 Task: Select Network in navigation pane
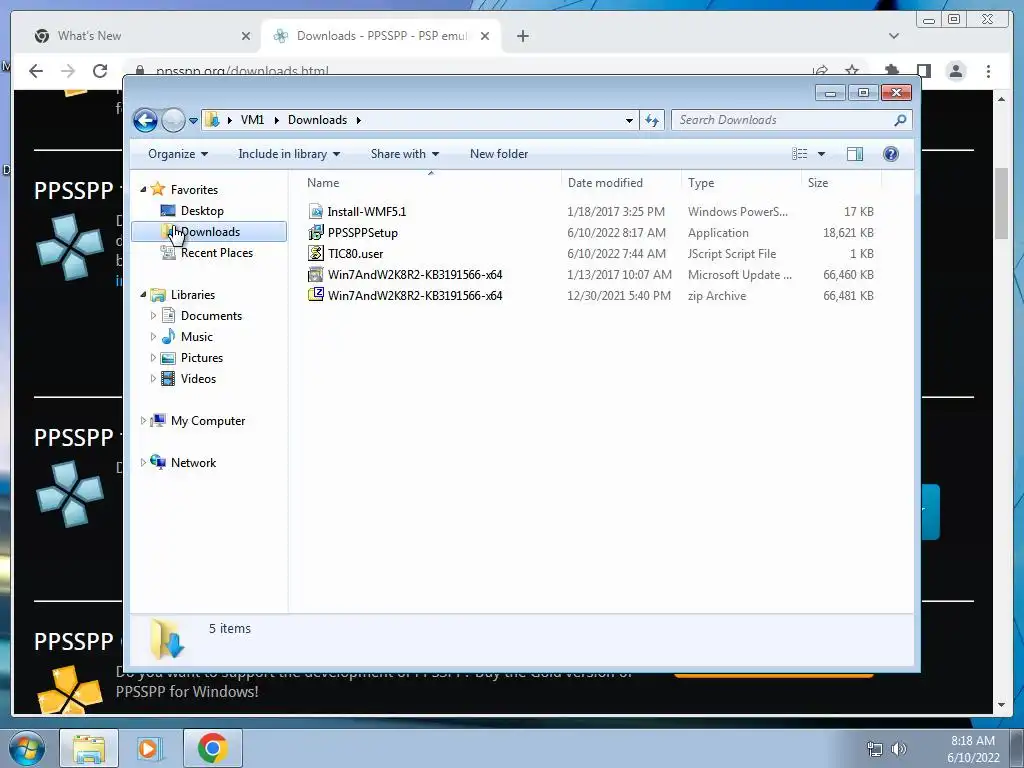pyautogui.click(x=193, y=463)
